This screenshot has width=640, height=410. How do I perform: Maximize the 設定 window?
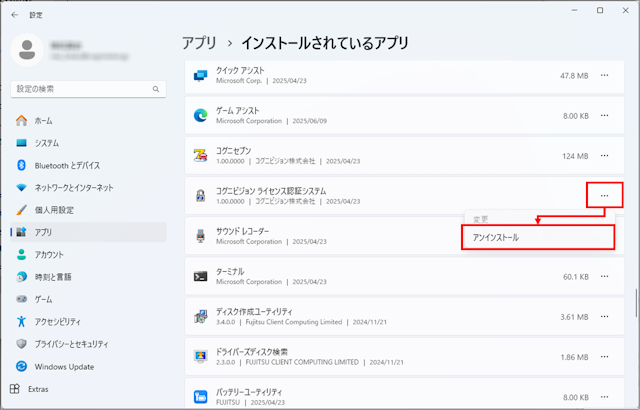click(600, 10)
